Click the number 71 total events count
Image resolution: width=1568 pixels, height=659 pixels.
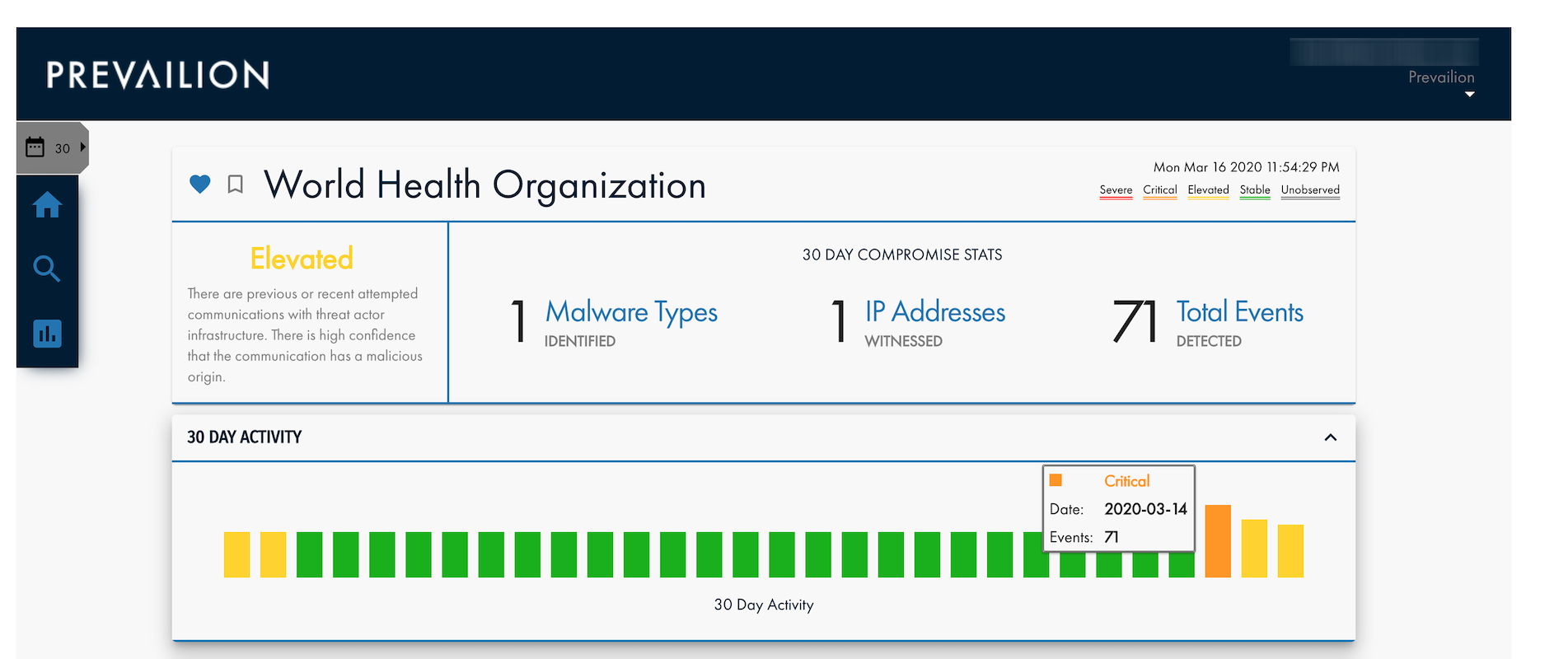(x=1135, y=321)
